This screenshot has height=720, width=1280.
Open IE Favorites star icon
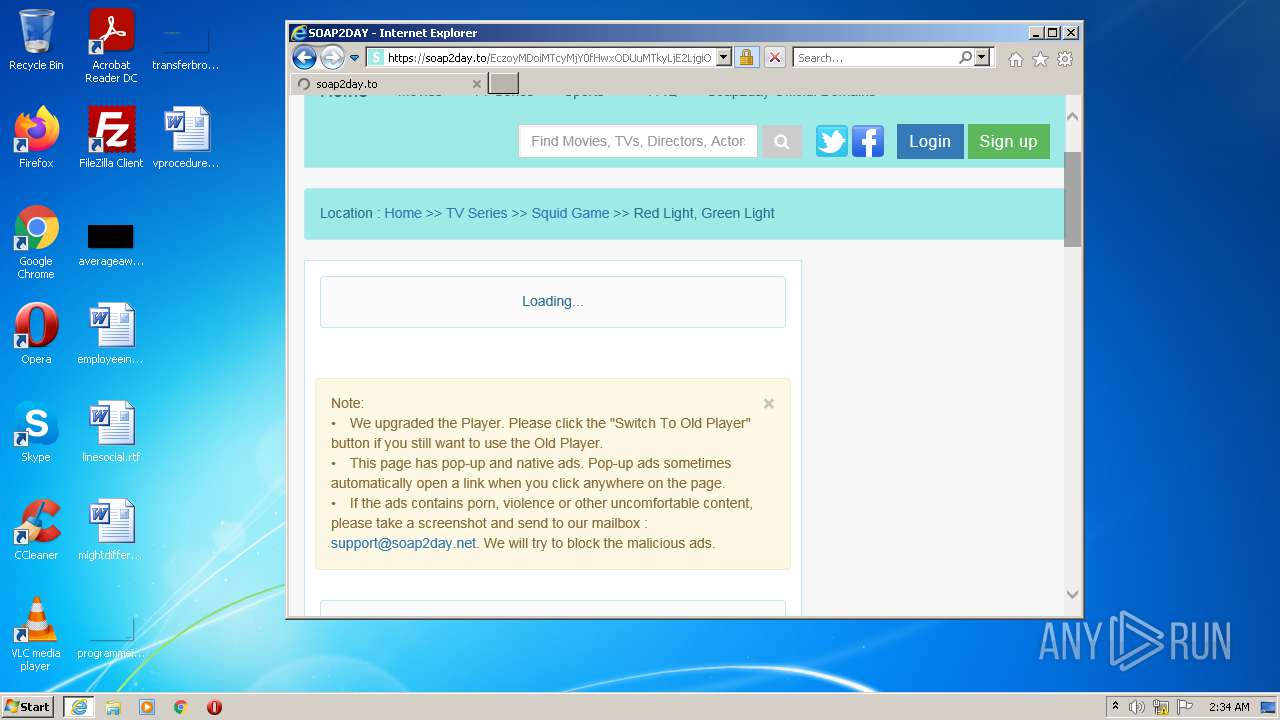coord(1040,59)
